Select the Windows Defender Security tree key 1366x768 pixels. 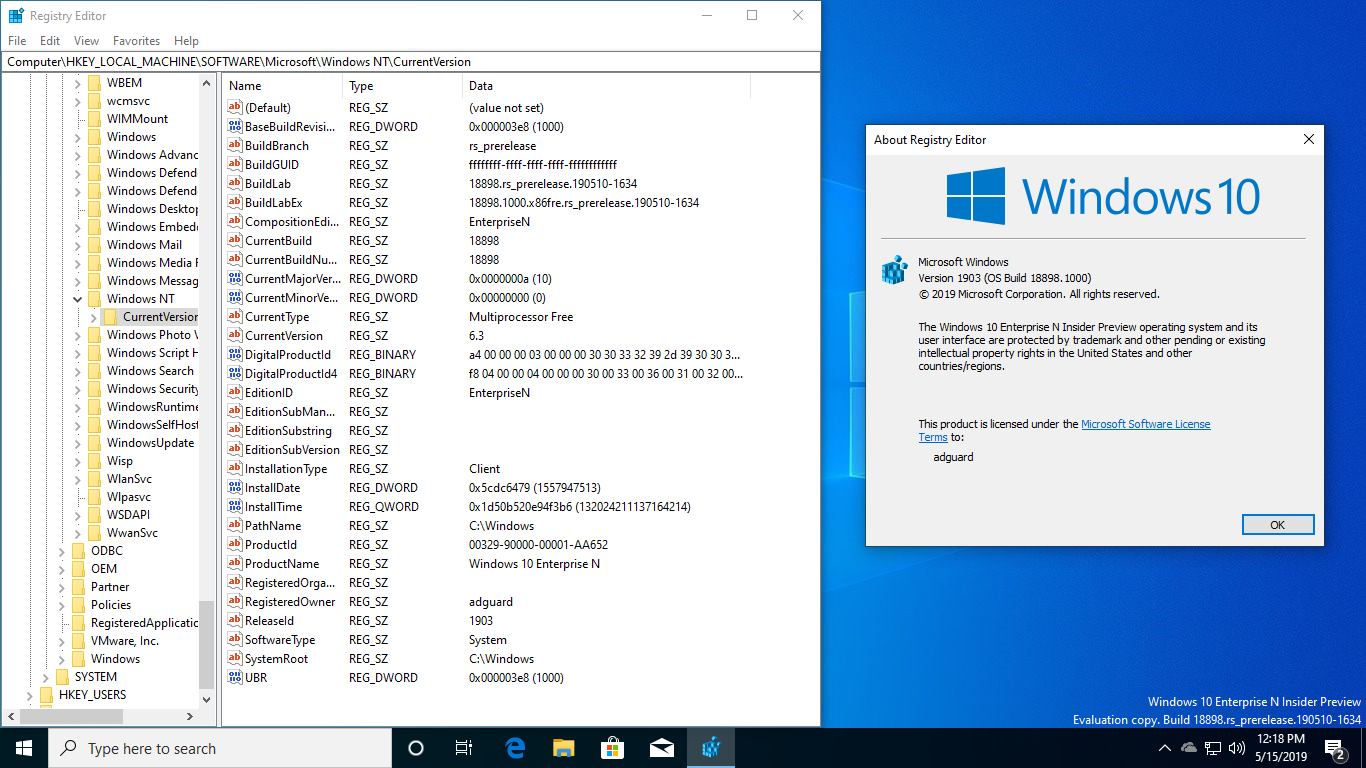coord(152,191)
